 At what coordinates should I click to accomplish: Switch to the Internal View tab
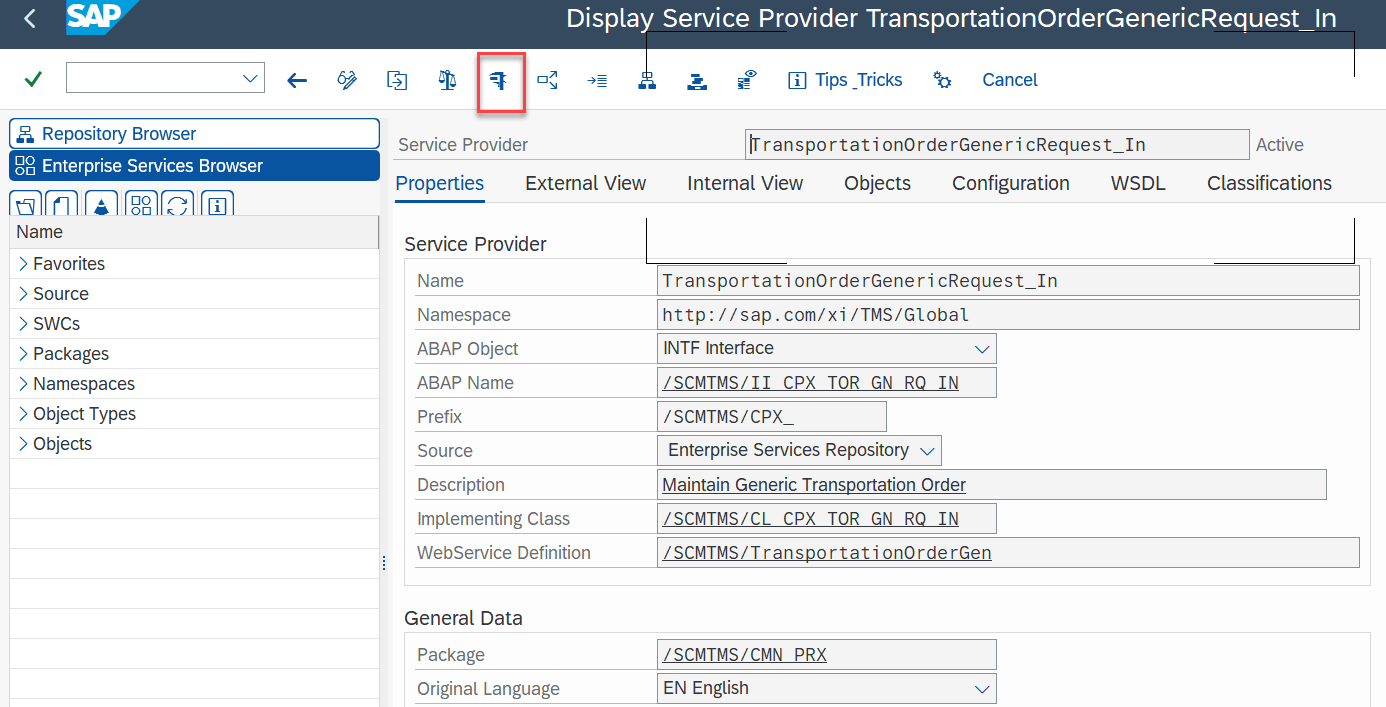pyautogui.click(x=745, y=183)
